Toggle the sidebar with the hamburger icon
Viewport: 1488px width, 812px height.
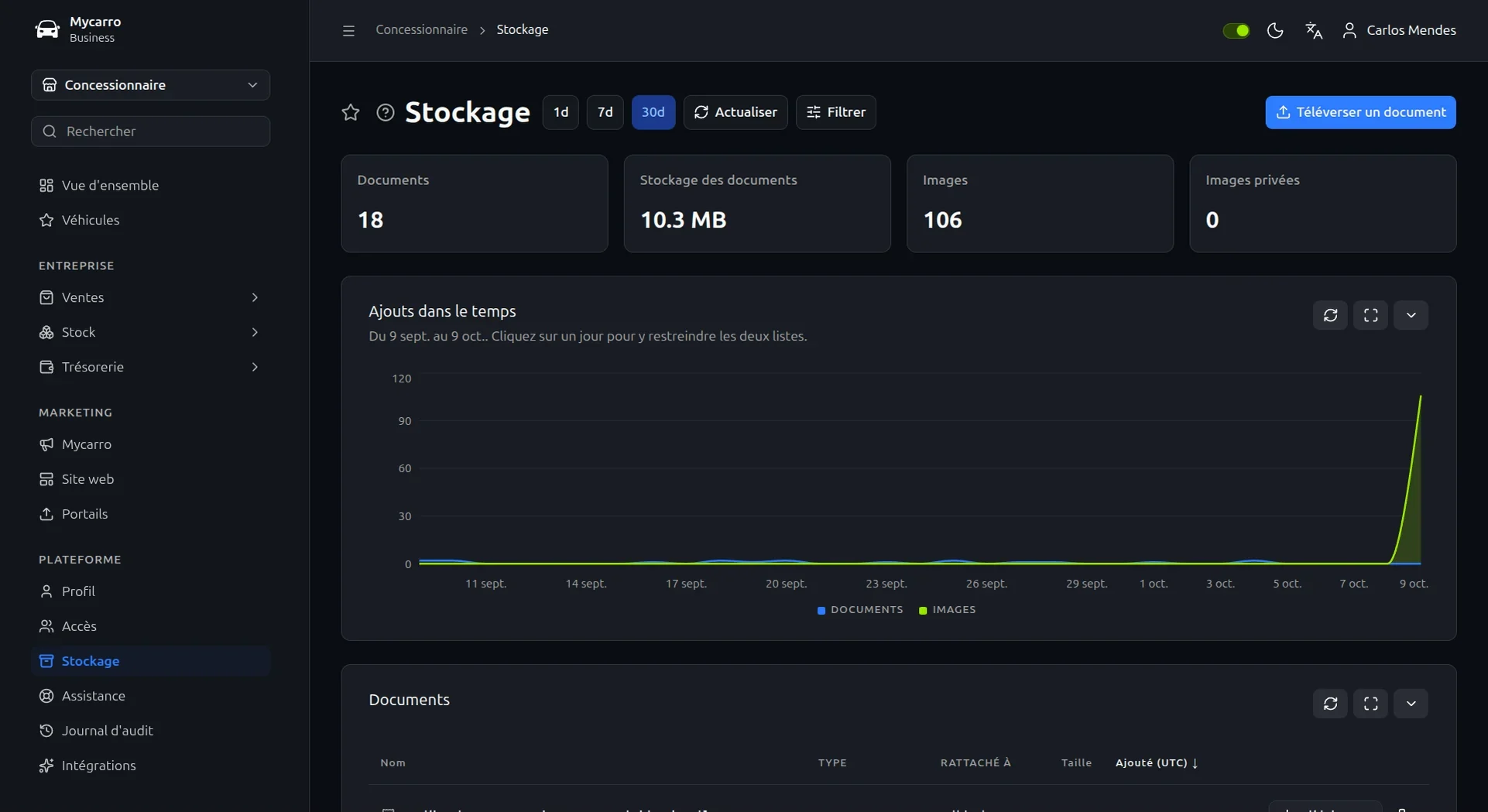348,30
